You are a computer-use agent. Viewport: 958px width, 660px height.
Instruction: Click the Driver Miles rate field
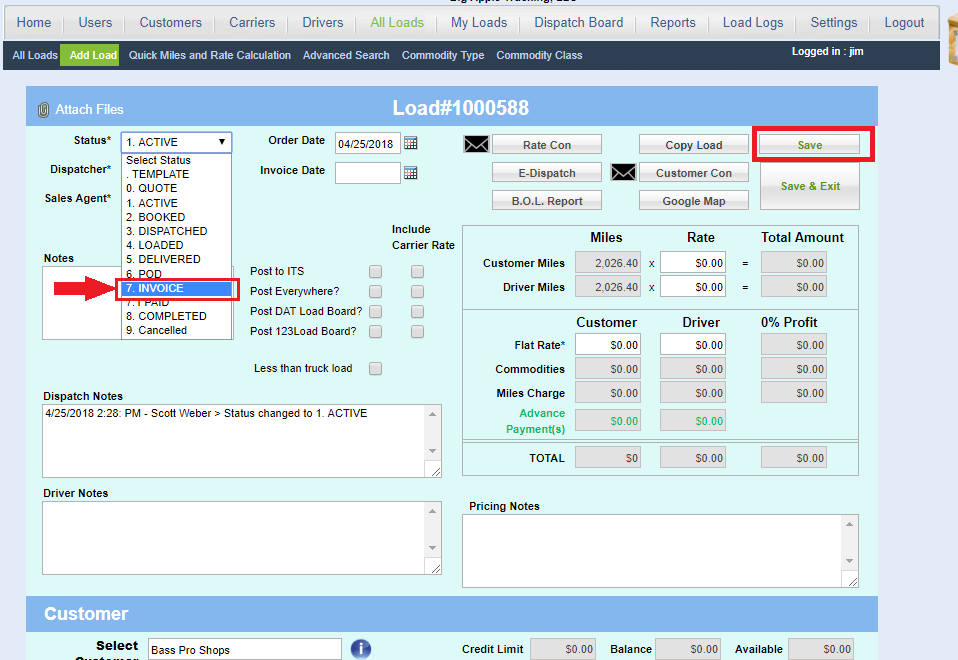[x=693, y=287]
